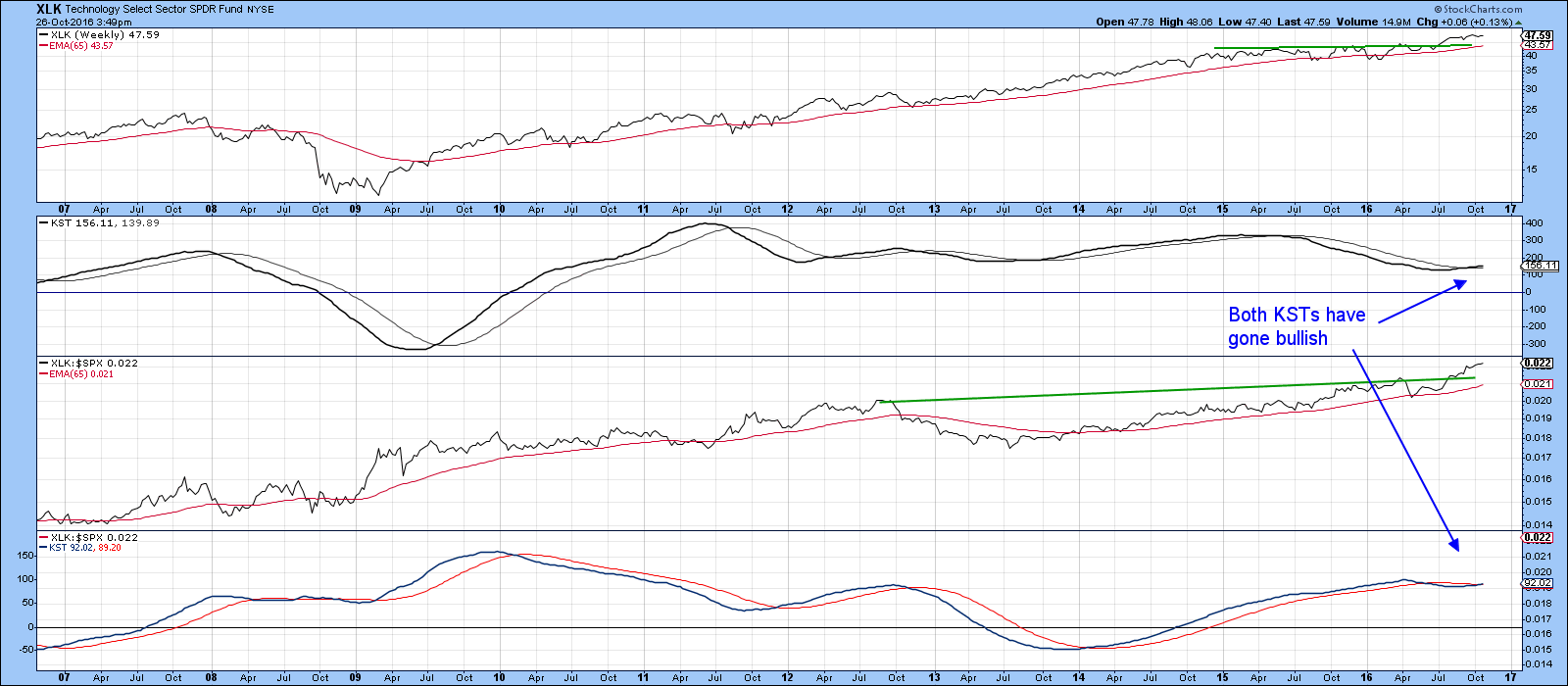Screen dimensions: 1568x686
Task: Click the 30 label on the price axis
Action: coord(1531,89)
